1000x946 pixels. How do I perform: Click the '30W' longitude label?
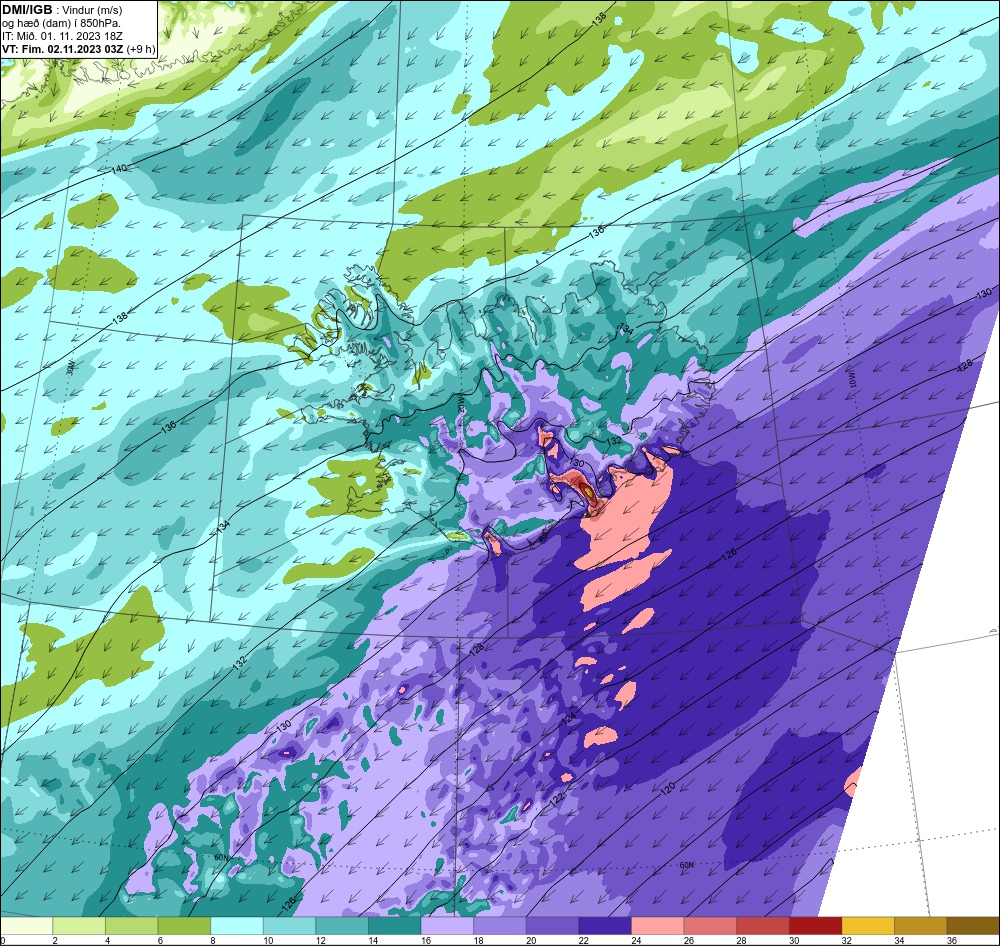click(x=71, y=366)
